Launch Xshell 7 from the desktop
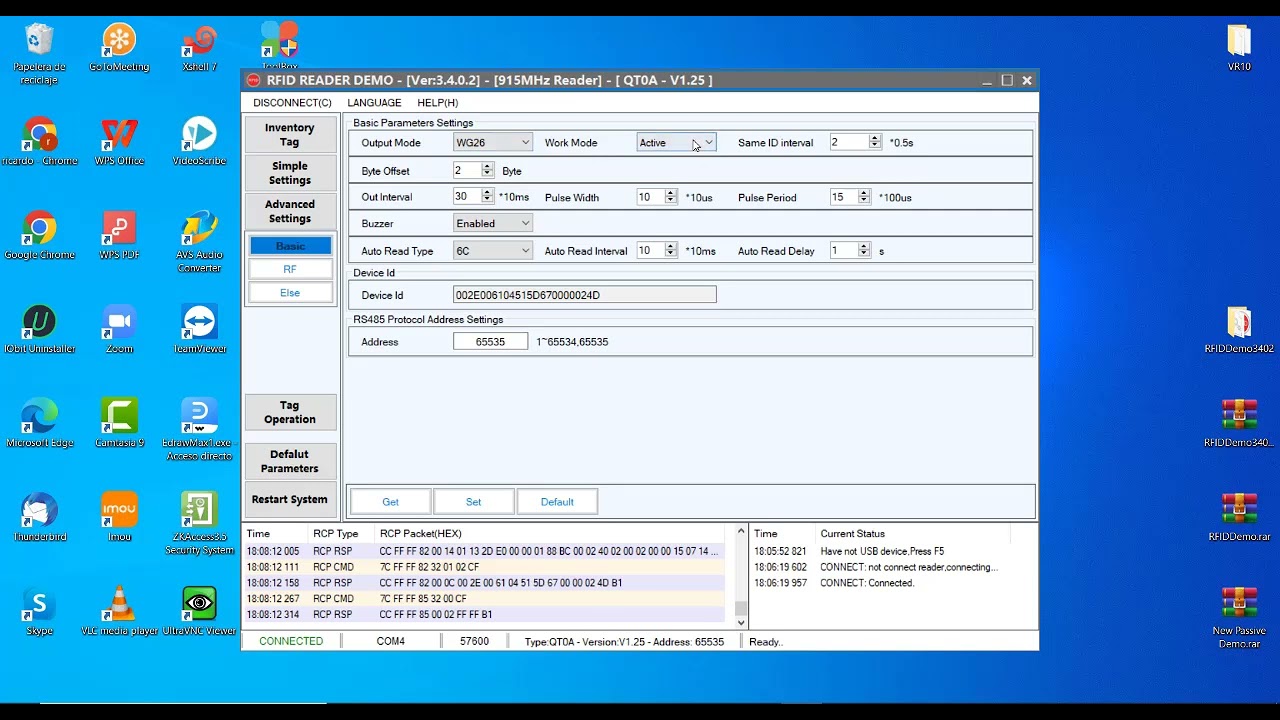The width and height of the screenshot is (1280, 720). pos(199,47)
